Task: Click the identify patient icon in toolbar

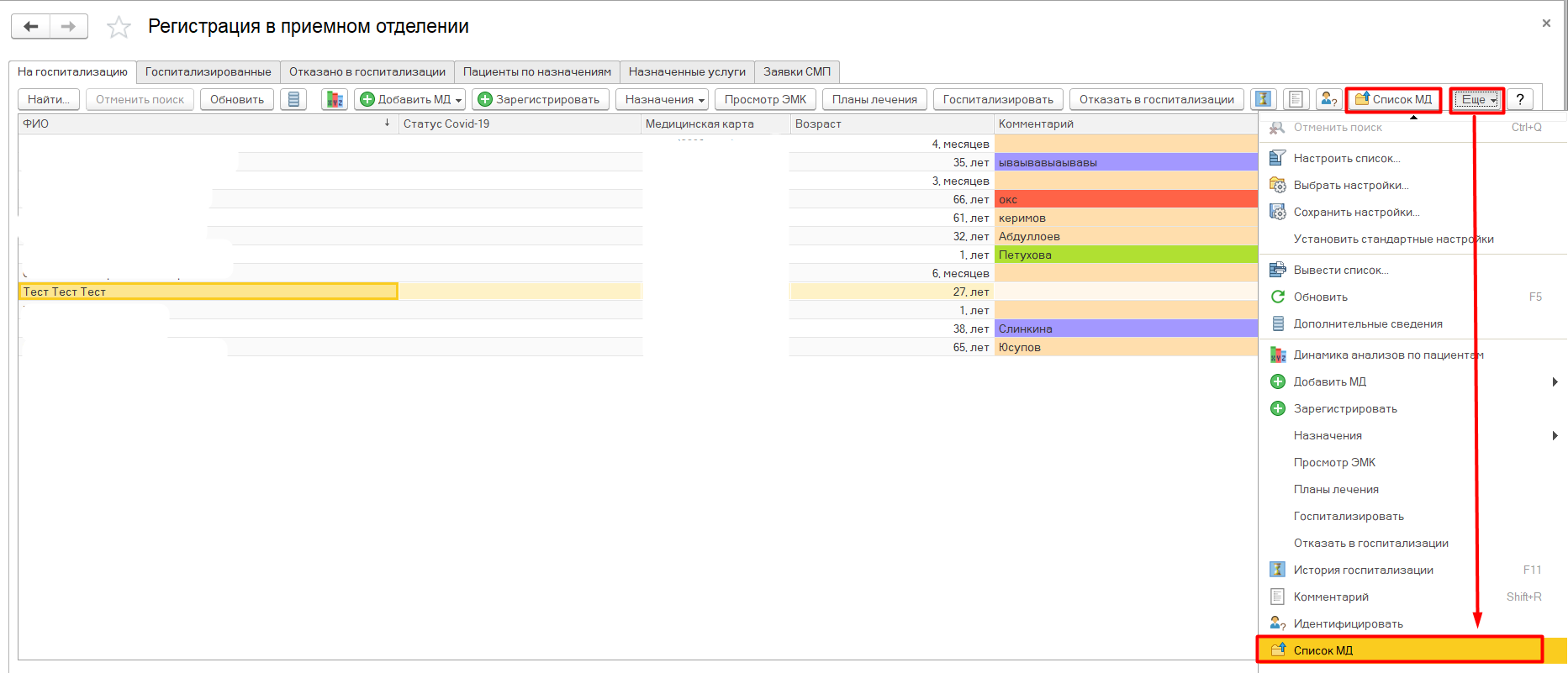Action: pyautogui.click(x=1328, y=99)
